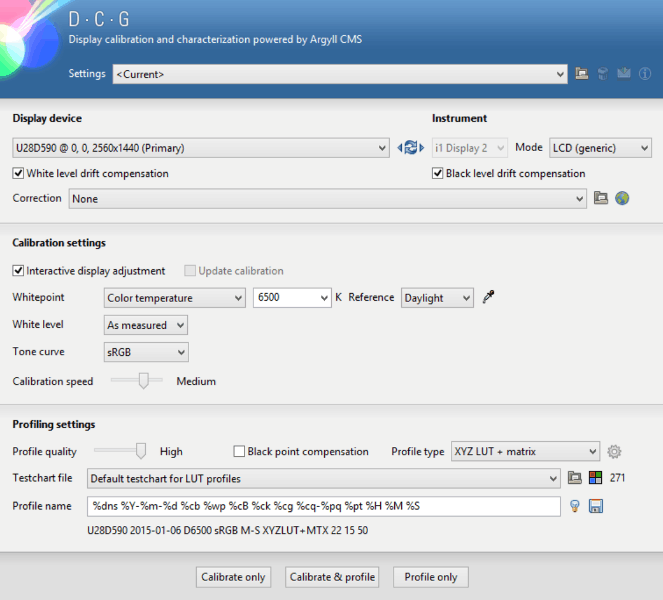This screenshot has height=600, width=663.
Task: Open the Testchart file dropdown
Action: point(324,478)
